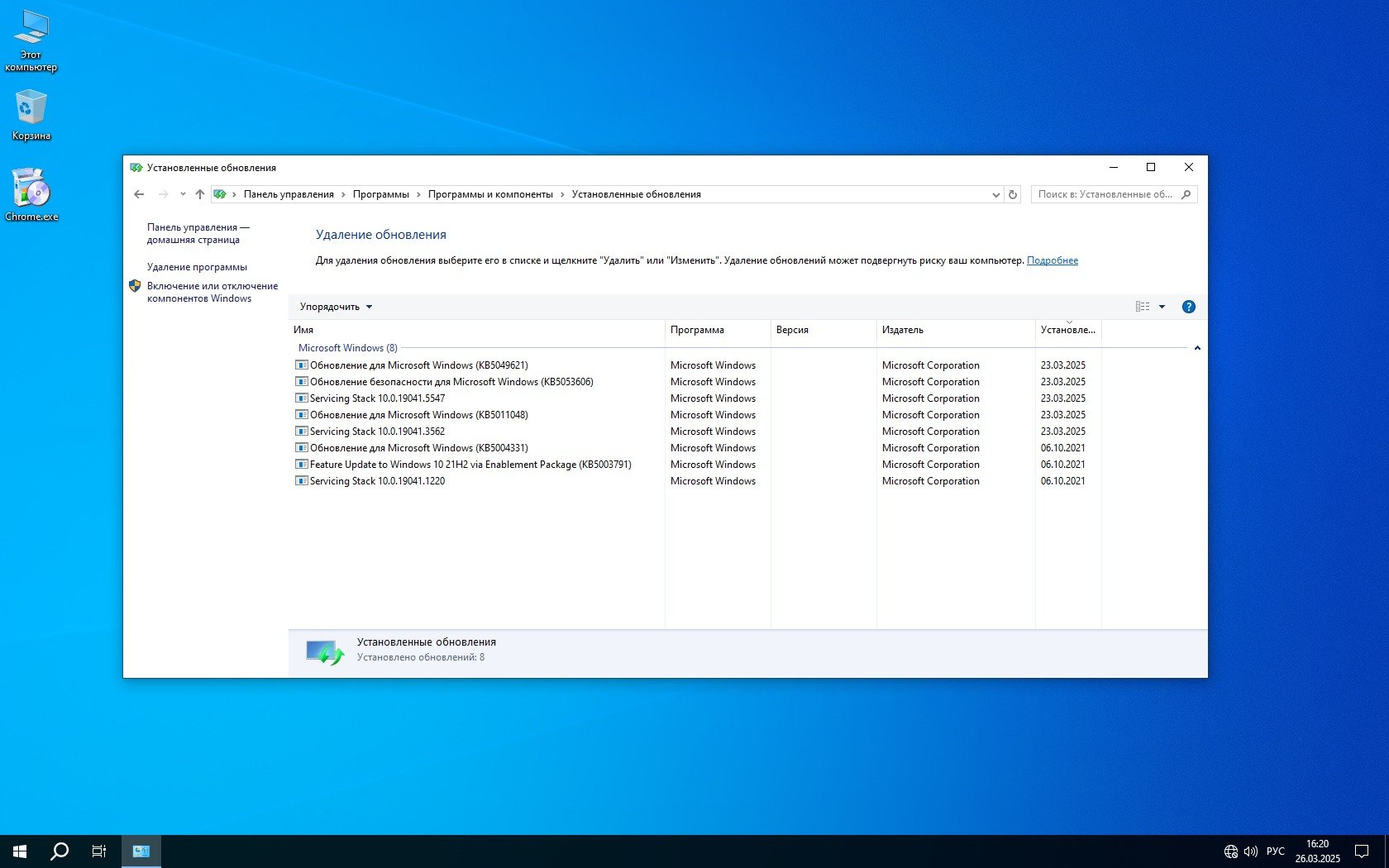Sort by the Издатель column header
Image resolution: width=1389 pixels, height=868 pixels.
click(x=902, y=330)
